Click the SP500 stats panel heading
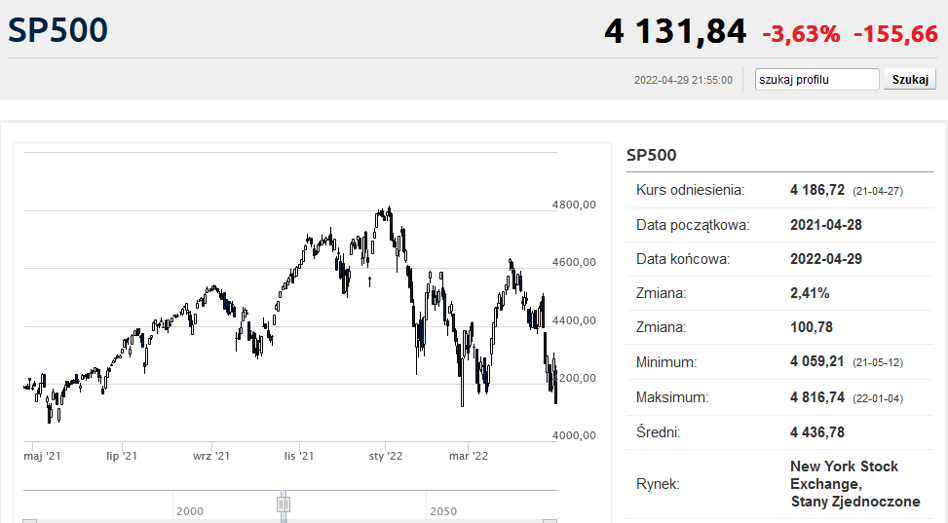Viewport: 948px width, 523px height. coord(651,155)
